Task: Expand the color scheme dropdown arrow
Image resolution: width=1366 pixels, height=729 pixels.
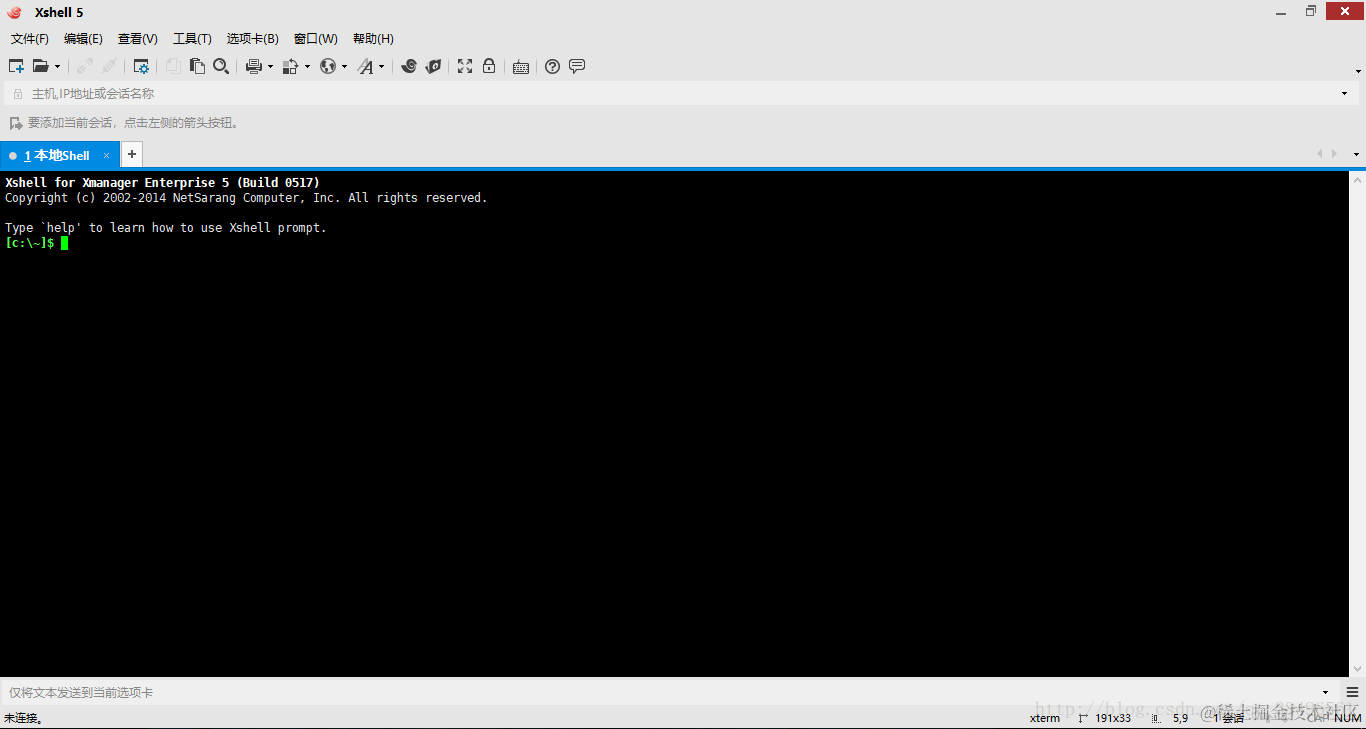Action: pos(307,67)
